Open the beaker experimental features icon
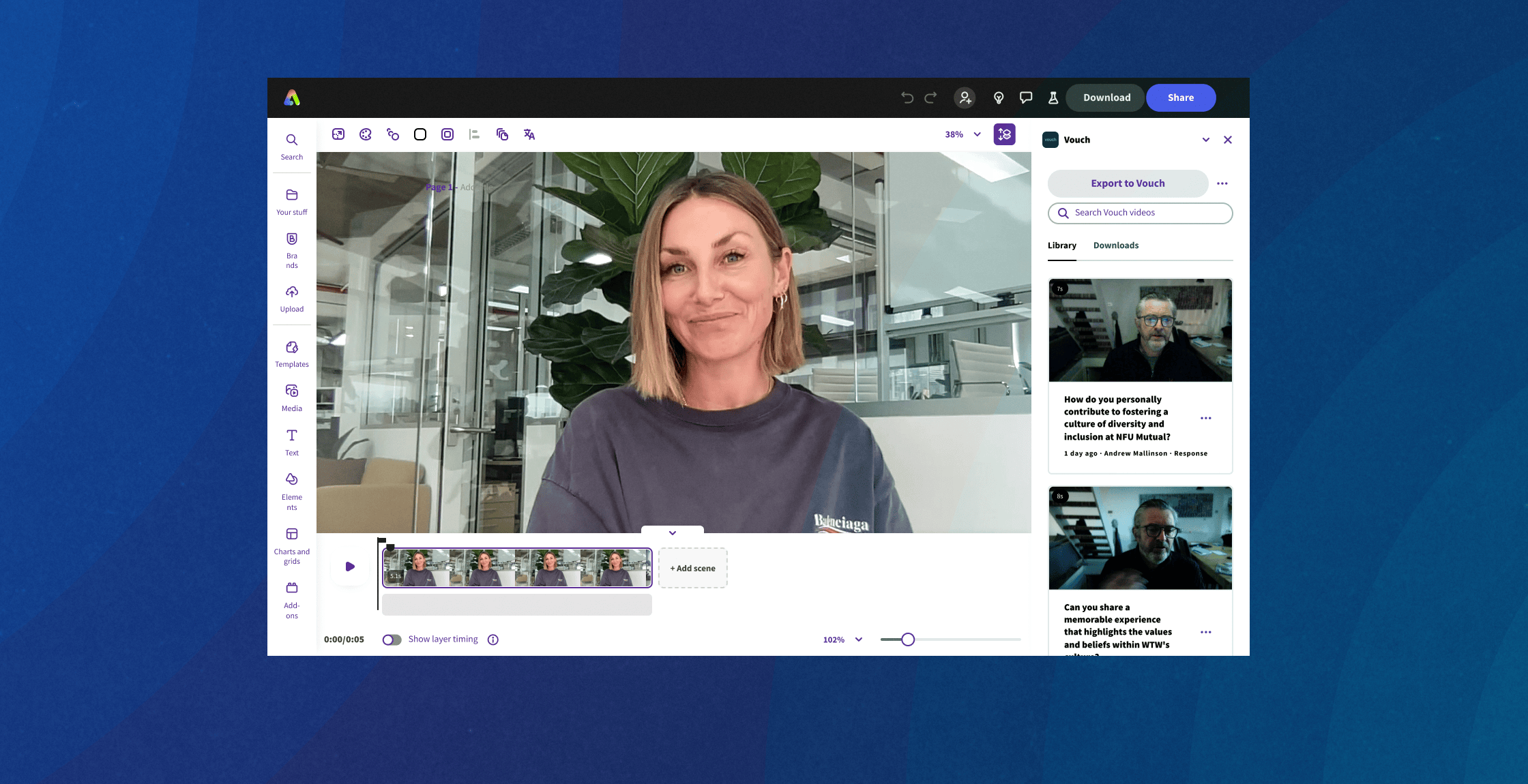Image resolution: width=1528 pixels, height=784 pixels. [x=1053, y=97]
